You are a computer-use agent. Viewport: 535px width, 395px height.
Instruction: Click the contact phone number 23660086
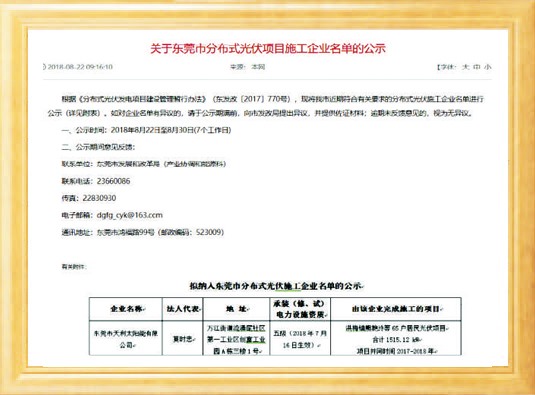coord(113,181)
